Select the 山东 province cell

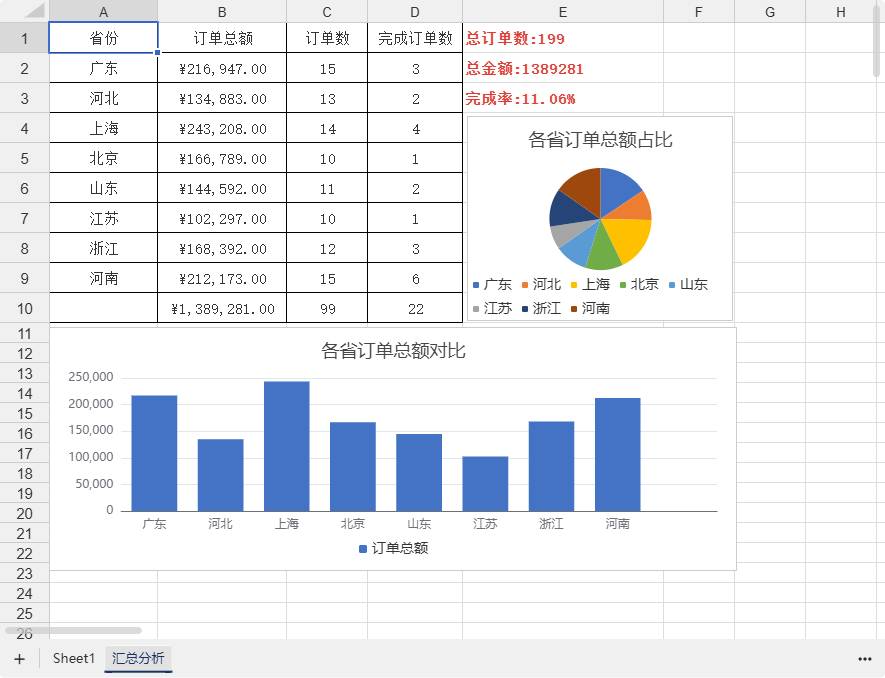click(x=103, y=188)
